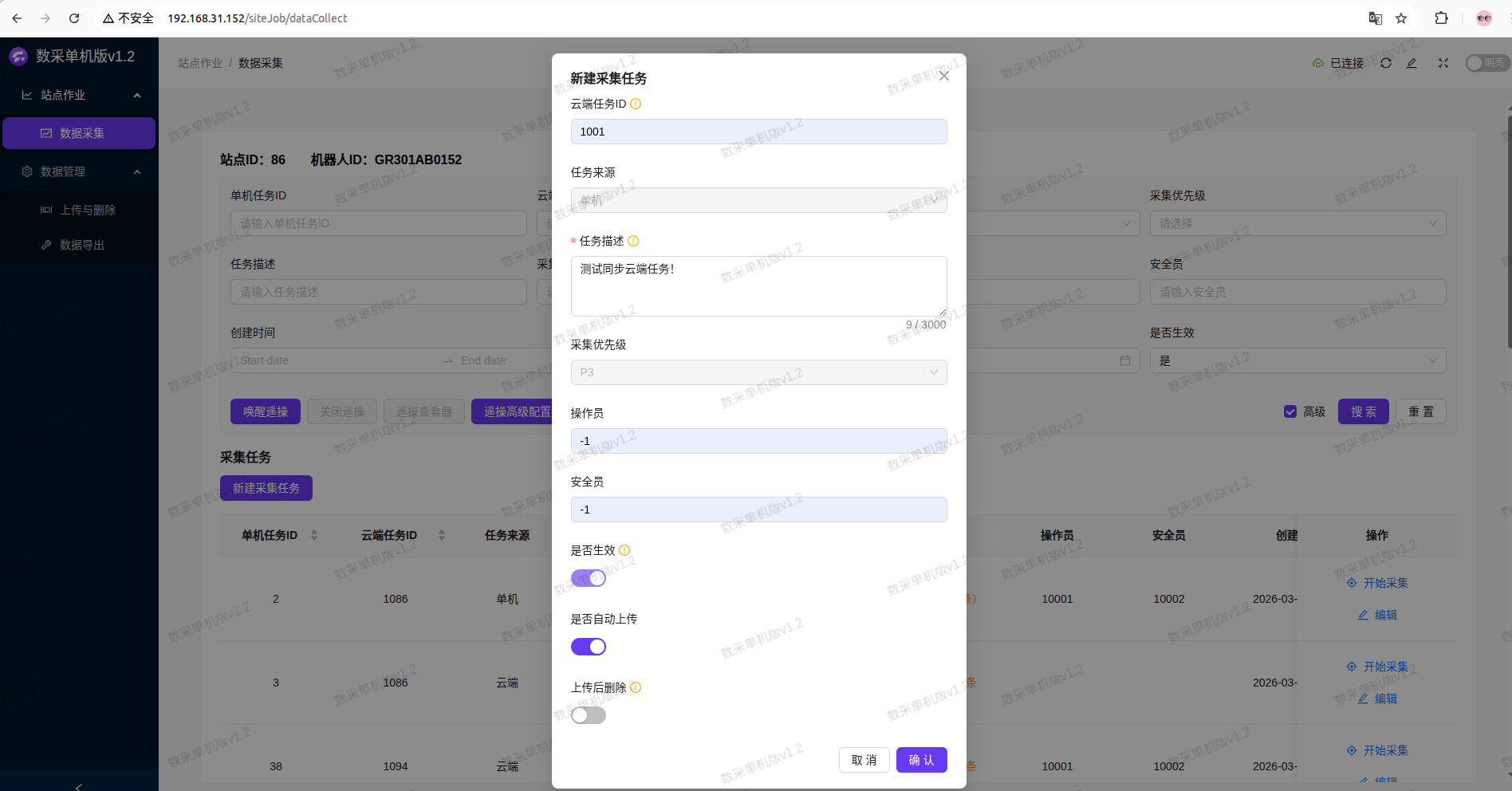Click 开始采集 in the row with ID 3

1377,667
